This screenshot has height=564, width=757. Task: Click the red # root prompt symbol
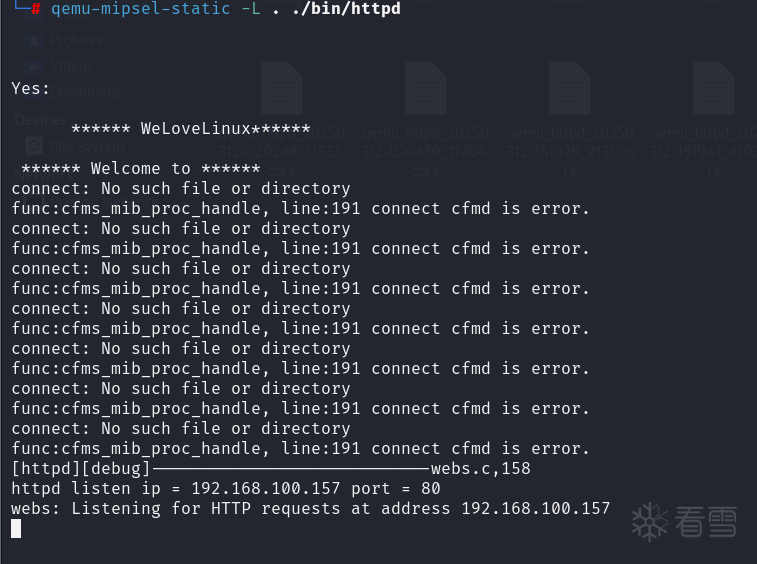pos(36,9)
